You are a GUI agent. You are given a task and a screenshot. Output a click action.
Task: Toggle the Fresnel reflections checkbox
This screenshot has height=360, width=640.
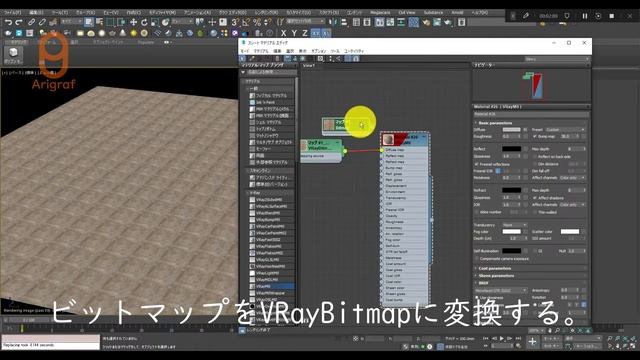click(477, 164)
